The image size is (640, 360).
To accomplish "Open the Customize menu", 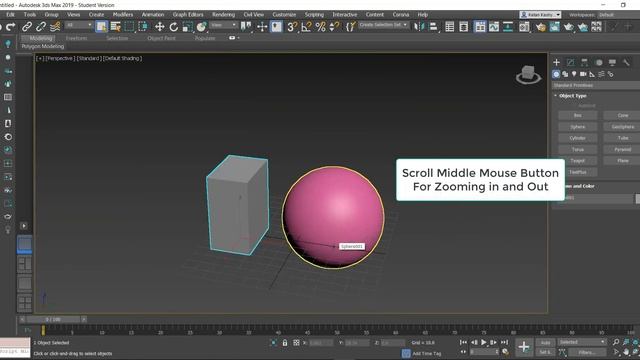I will click(284, 15).
